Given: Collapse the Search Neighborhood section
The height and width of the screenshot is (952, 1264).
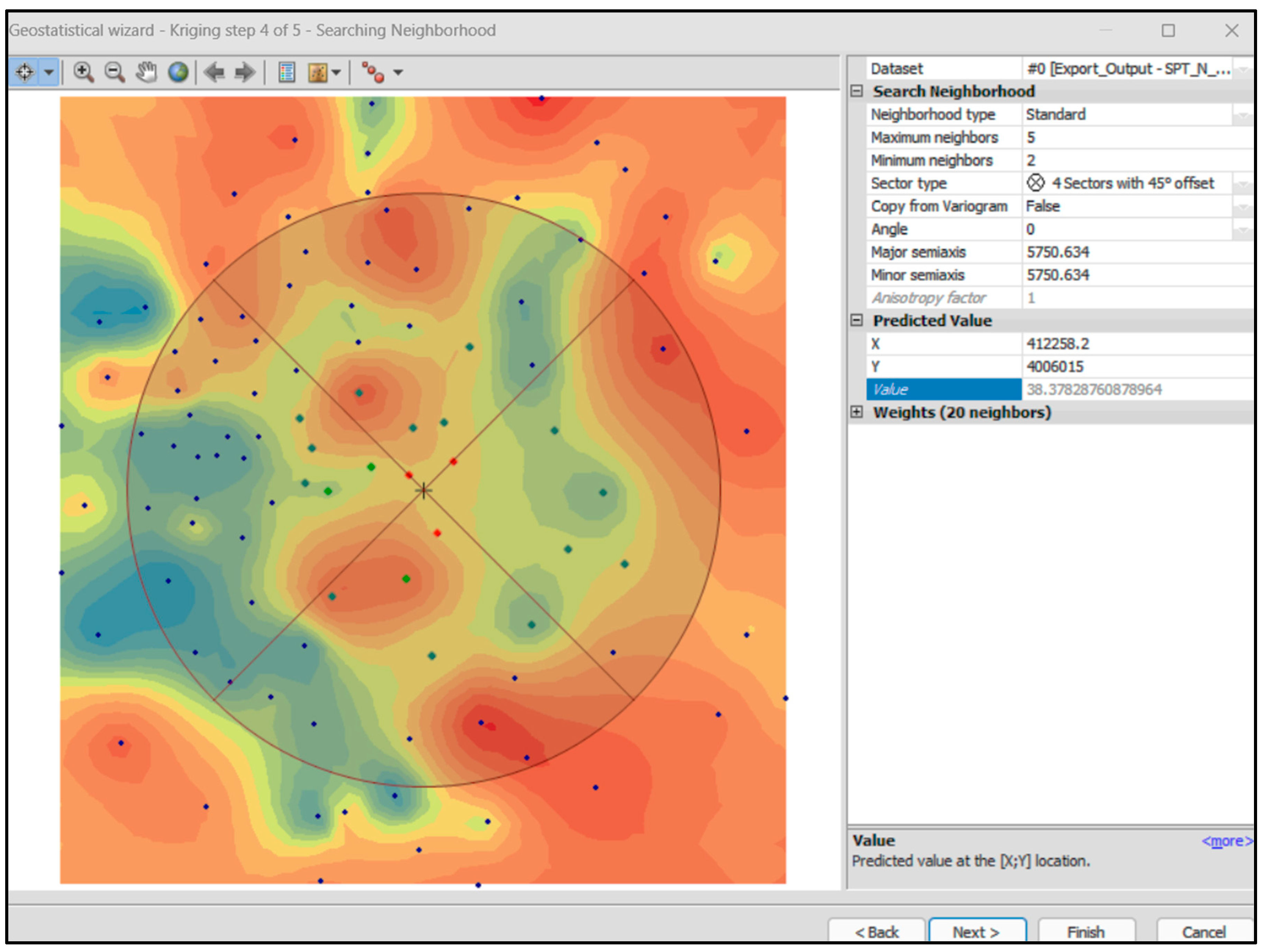Looking at the screenshot, I should [x=856, y=91].
